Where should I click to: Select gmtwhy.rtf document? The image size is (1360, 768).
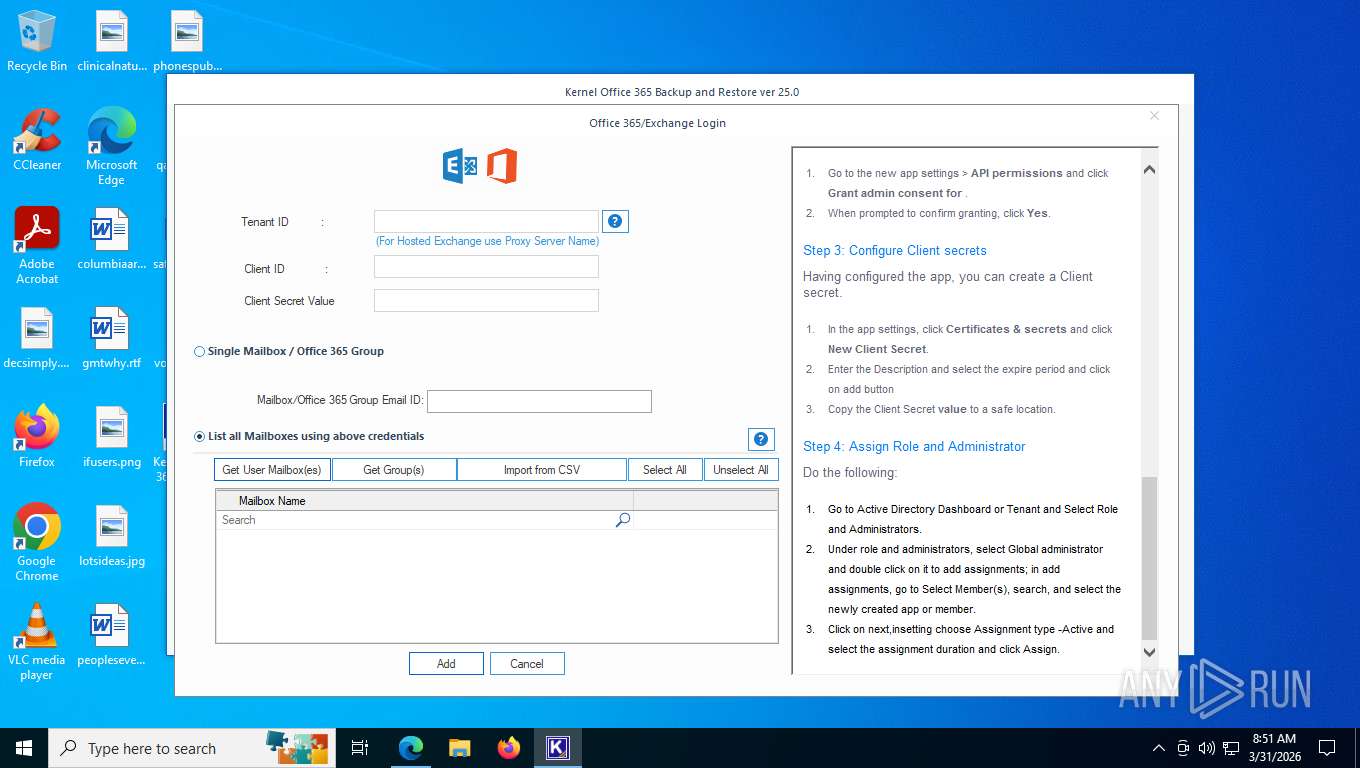111,338
